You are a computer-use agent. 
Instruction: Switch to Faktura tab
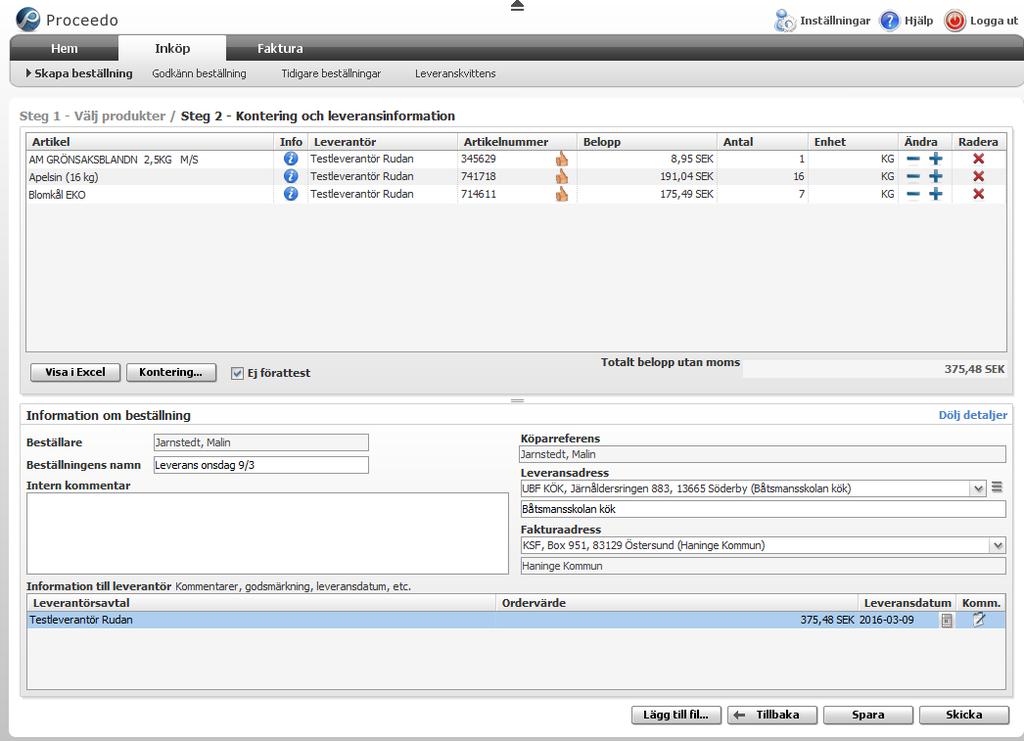tap(280, 48)
